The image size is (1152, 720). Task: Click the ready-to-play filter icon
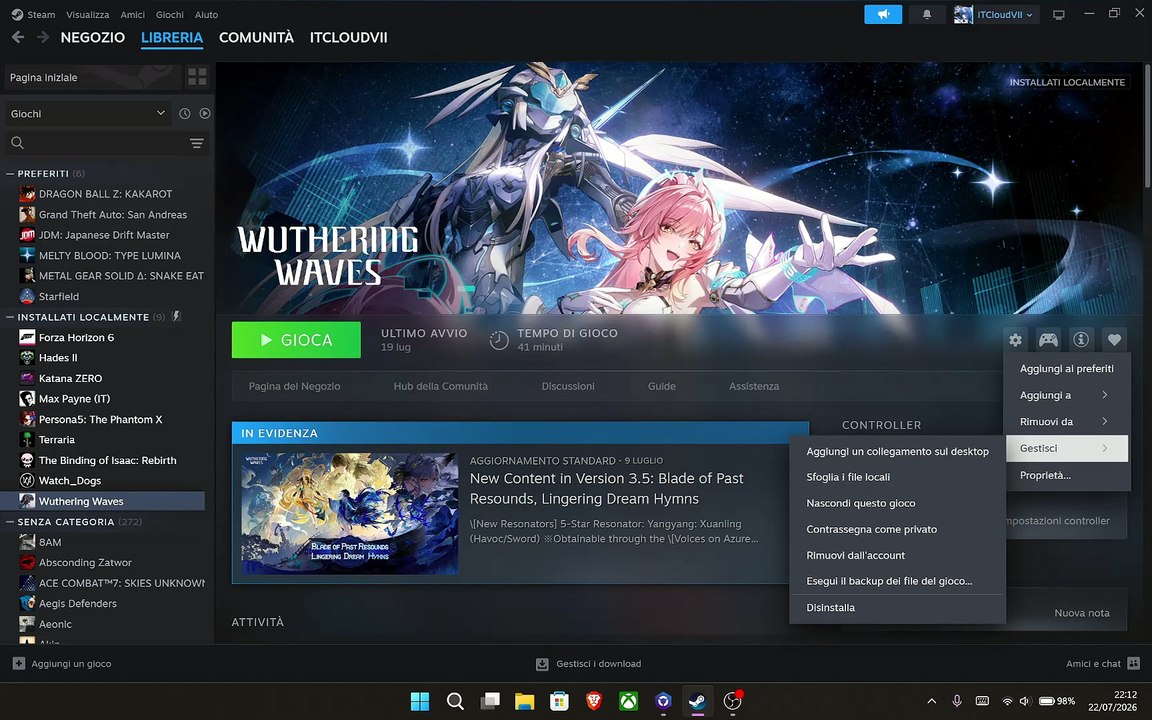[205, 113]
